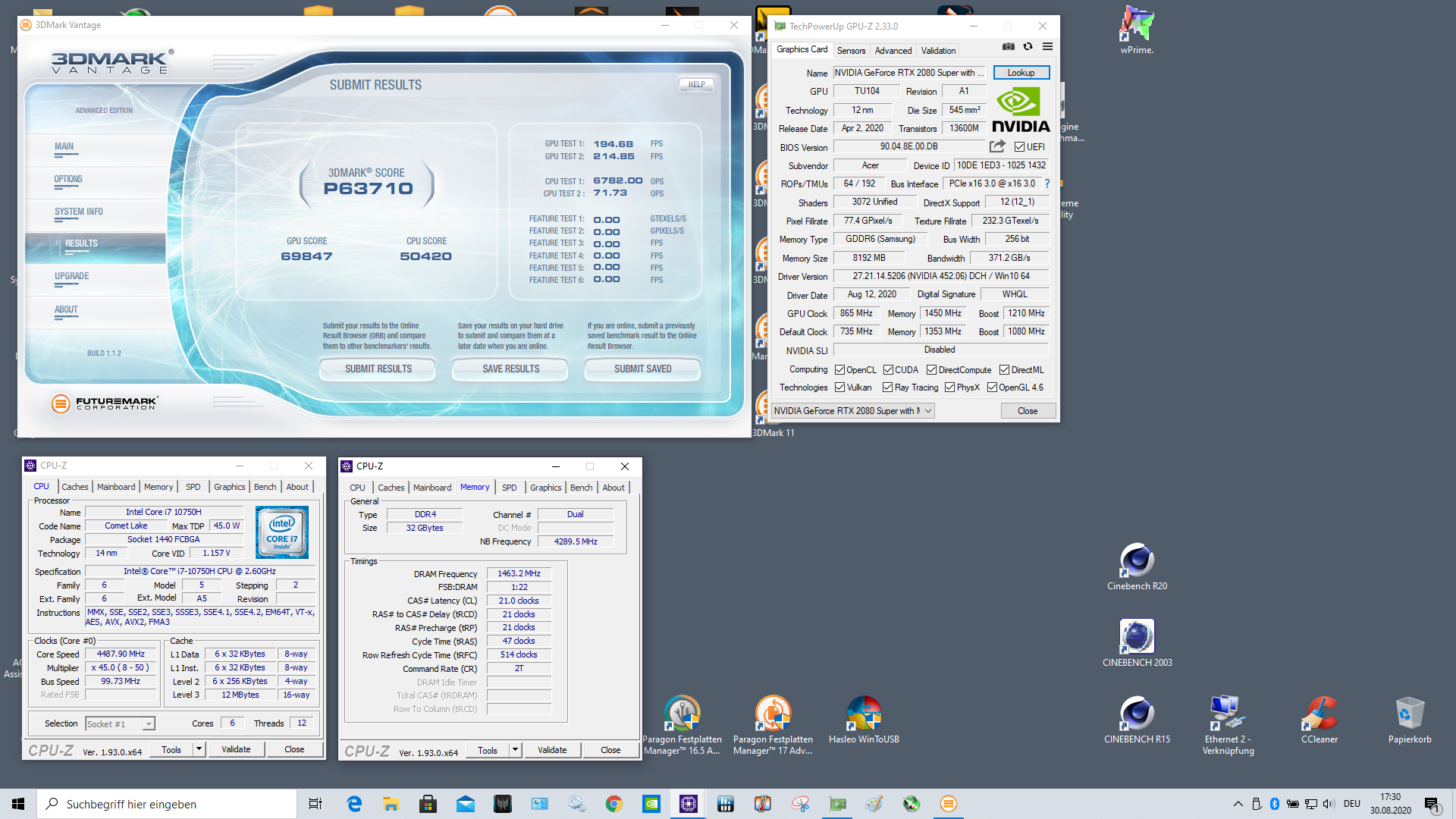1456x819 pixels.
Task: Toggle CUDA checkbox in GPU-Z
Action: click(x=888, y=370)
